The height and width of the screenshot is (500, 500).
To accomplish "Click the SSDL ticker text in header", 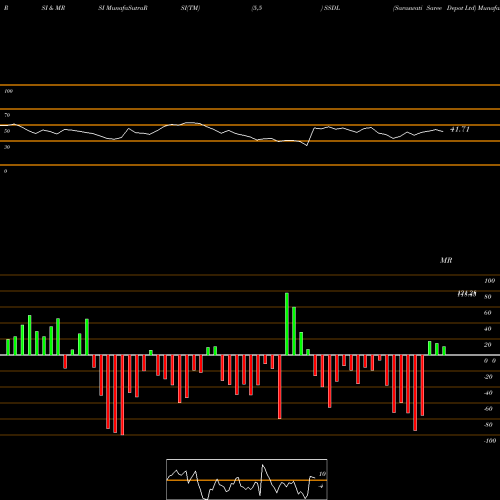I will 332,8.
